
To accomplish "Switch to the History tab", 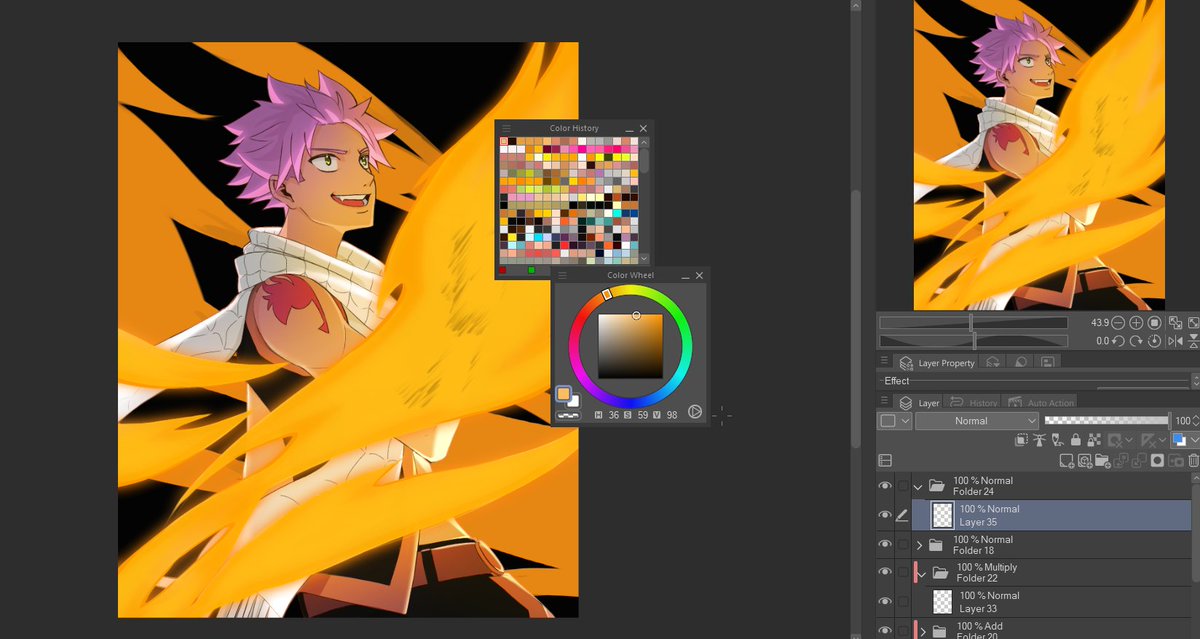I will 972,403.
